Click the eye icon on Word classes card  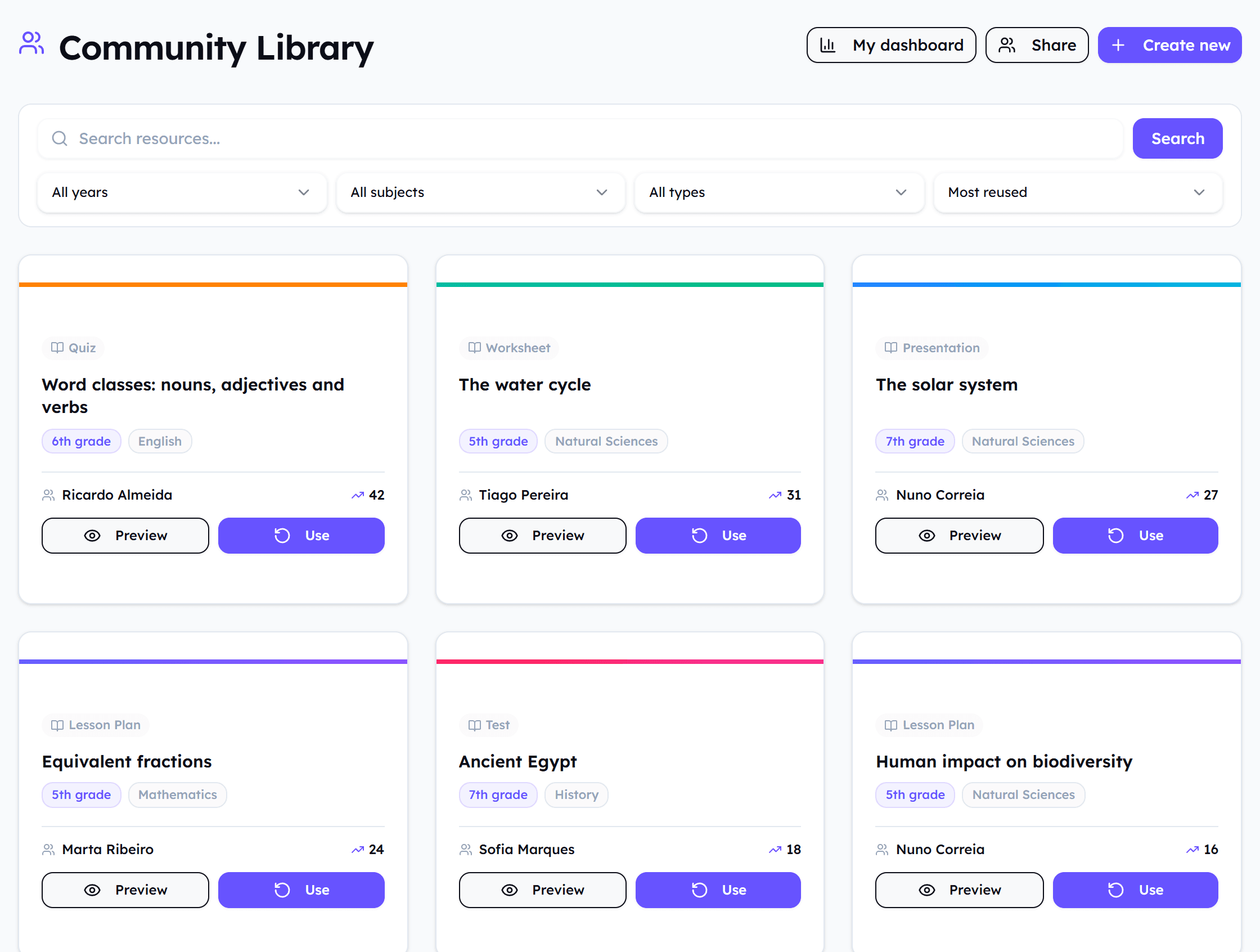click(92, 536)
